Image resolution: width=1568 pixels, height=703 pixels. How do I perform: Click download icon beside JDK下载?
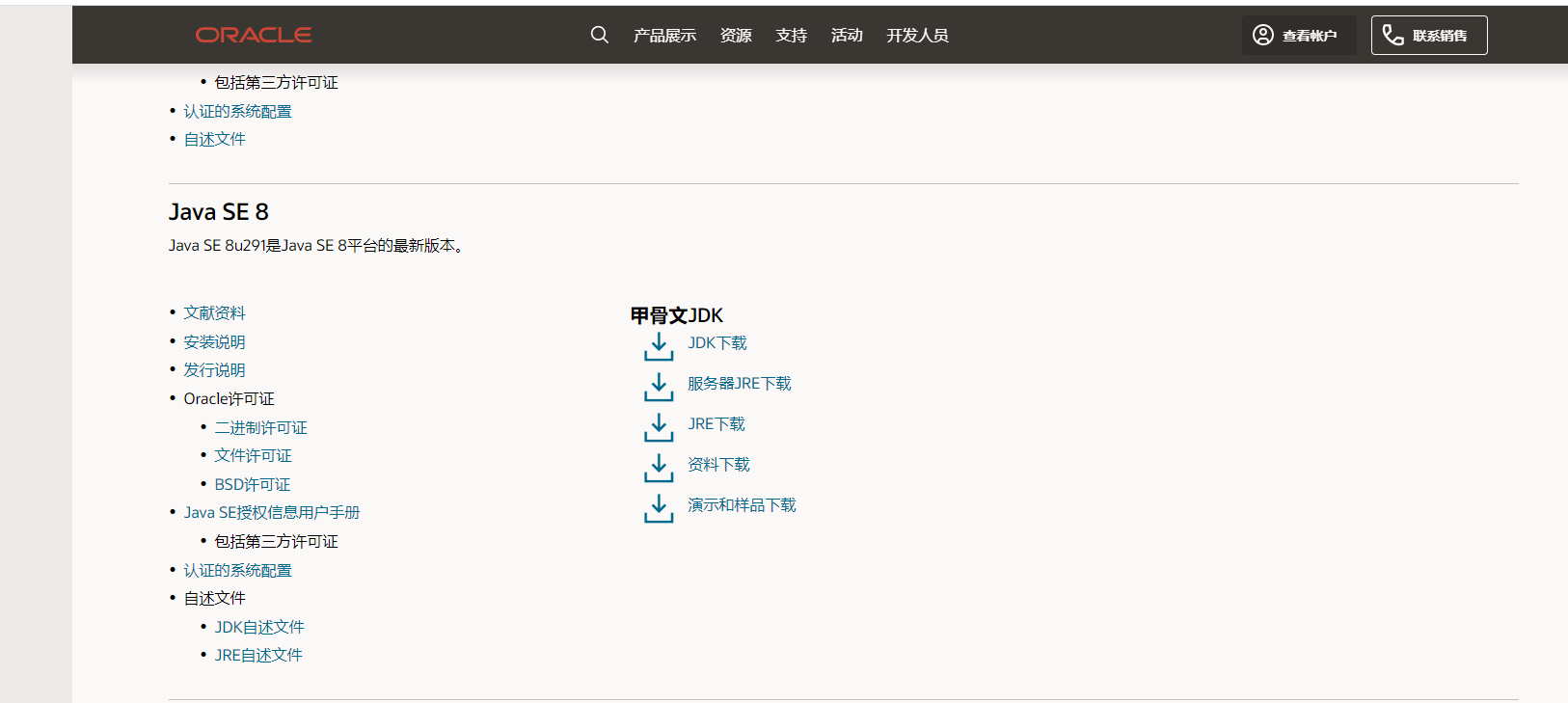659,346
